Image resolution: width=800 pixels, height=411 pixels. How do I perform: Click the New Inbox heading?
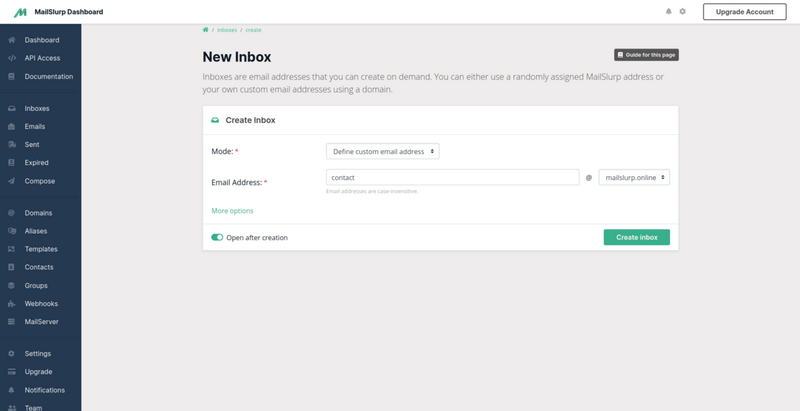click(x=237, y=57)
